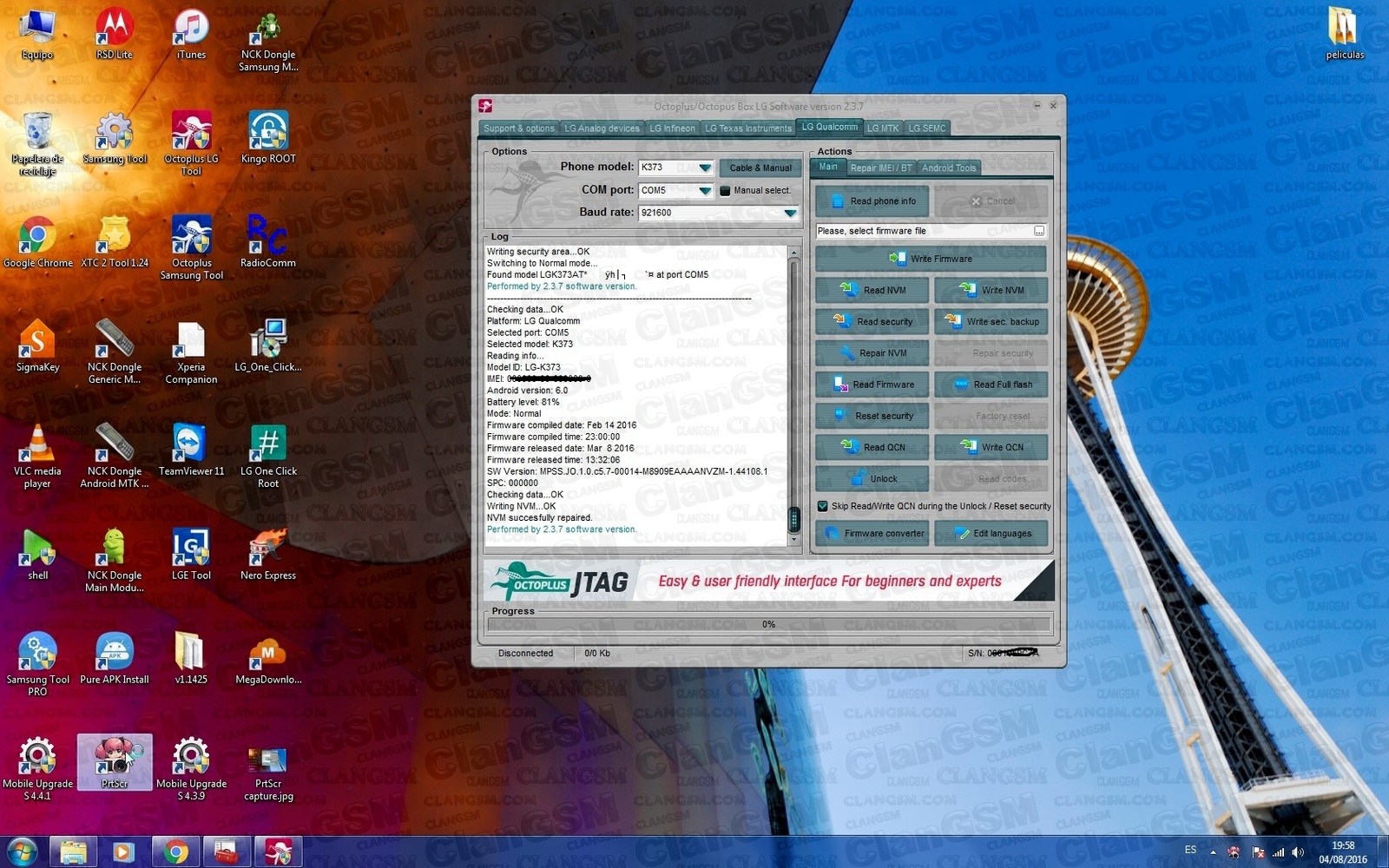Click the Repair NVM button
The height and width of the screenshot is (868, 1389).
click(872, 353)
